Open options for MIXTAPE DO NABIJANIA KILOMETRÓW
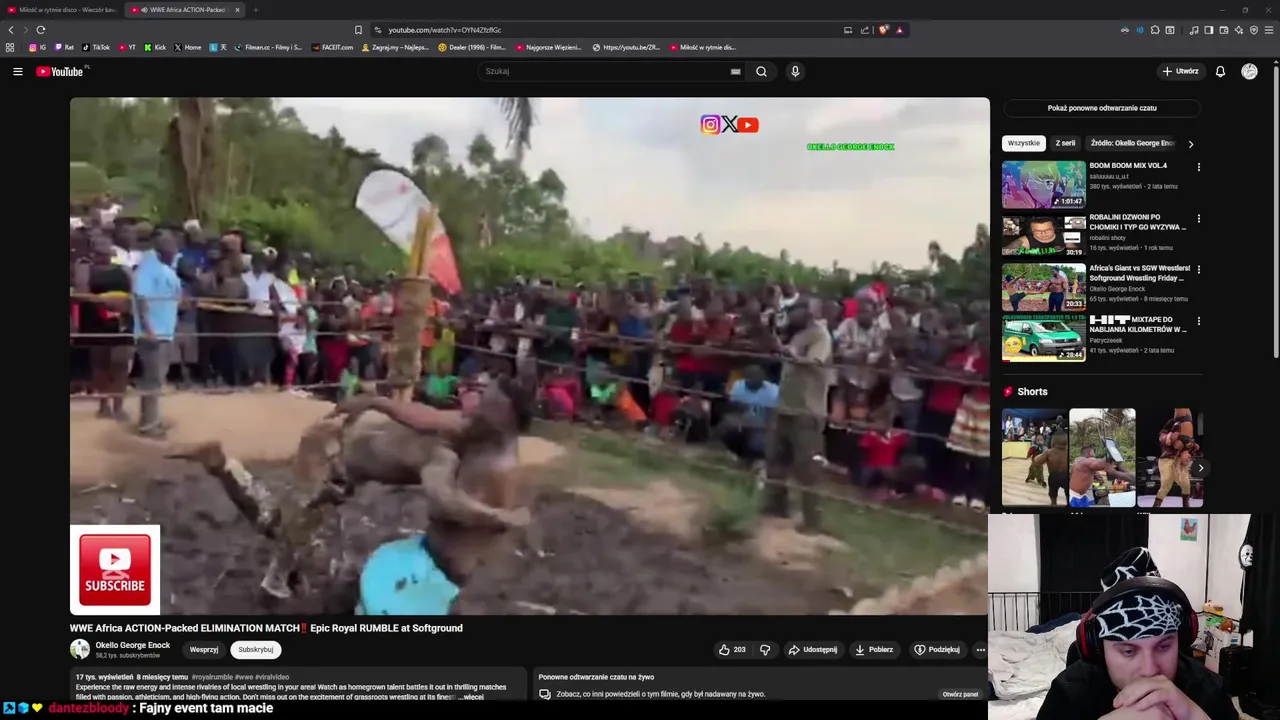 [1199, 321]
